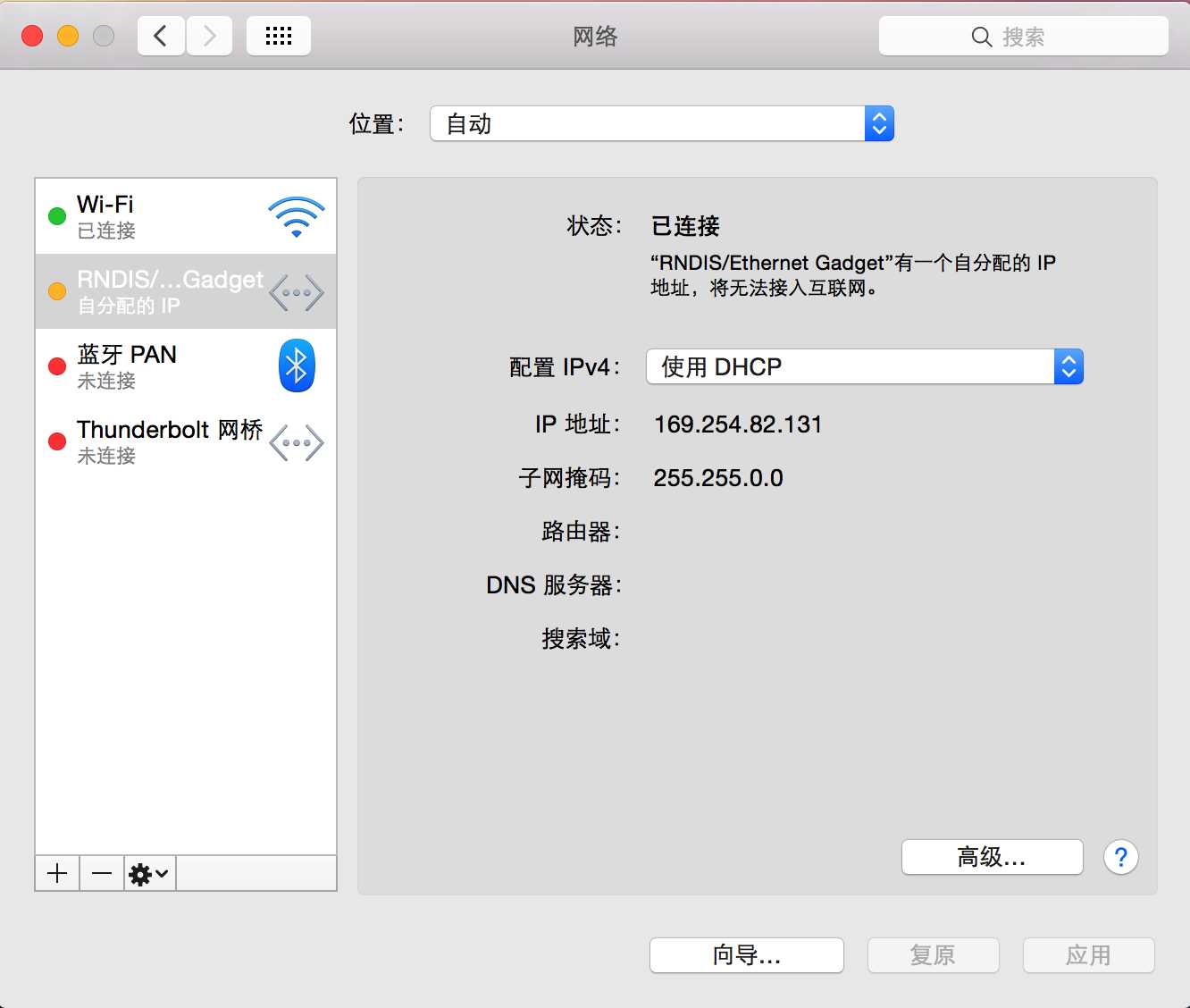Click the 自分配的 IP subtitle text
Viewport: 1190px width, 1008px height.
[x=129, y=306]
